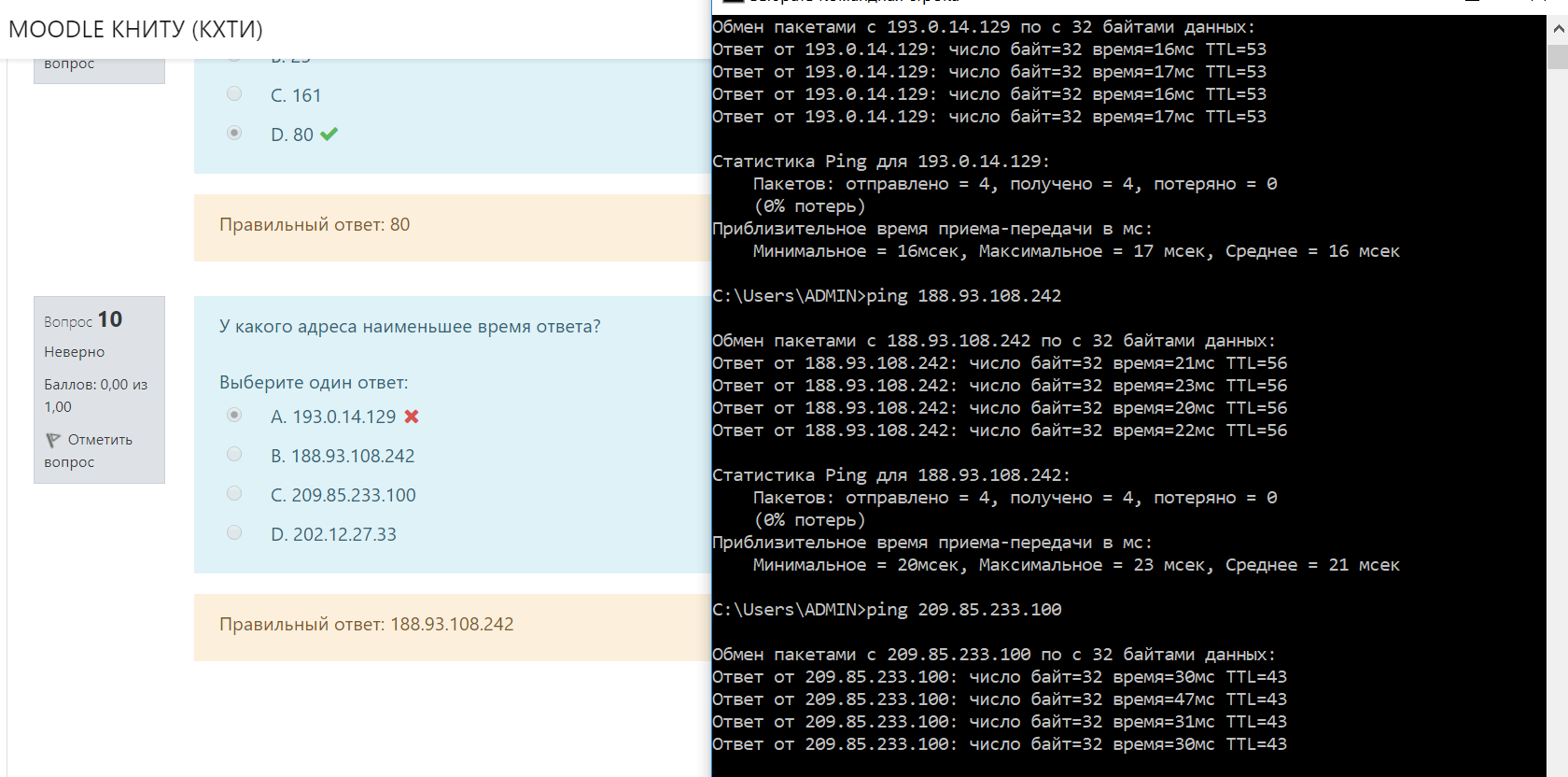Click the line Обмен пакетами с 193.0.14.129

click(984, 27)
